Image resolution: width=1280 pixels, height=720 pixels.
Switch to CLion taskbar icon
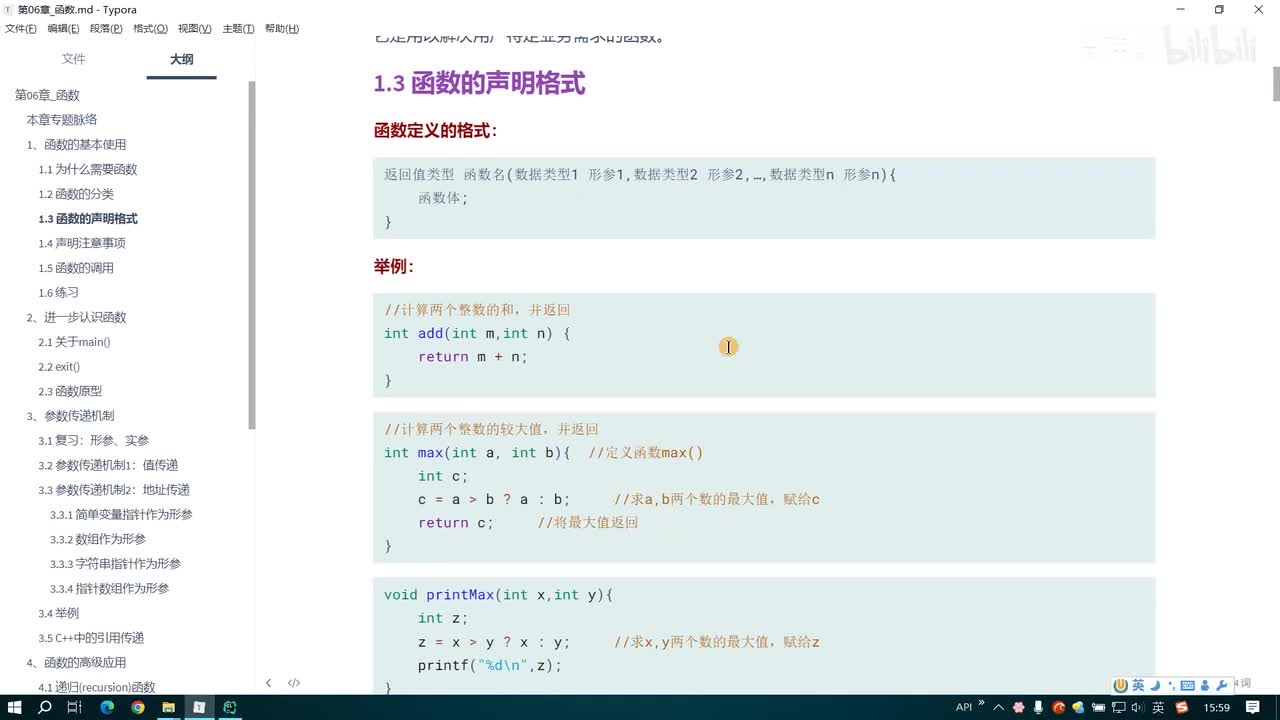coord(230,707)
